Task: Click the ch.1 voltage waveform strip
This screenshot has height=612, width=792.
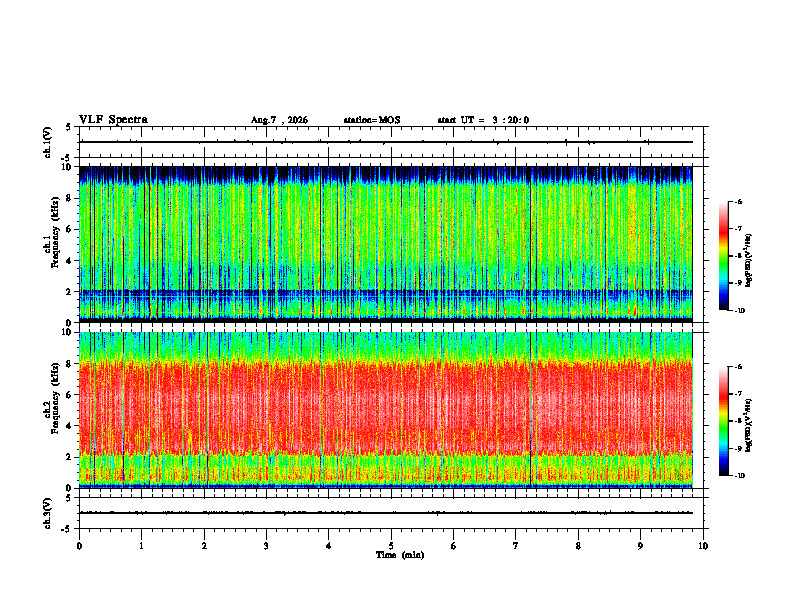Action: [x=385, y=142]
